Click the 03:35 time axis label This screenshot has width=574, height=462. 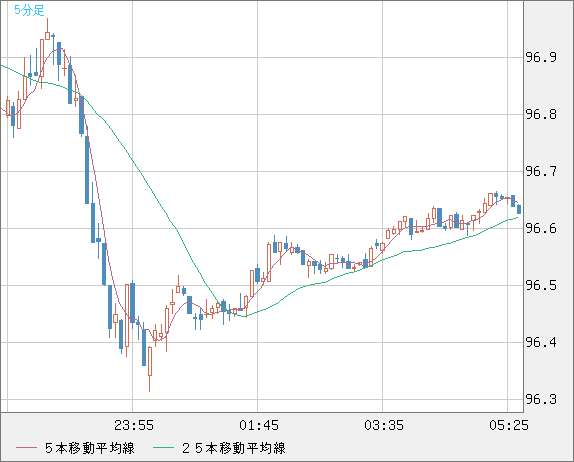pos(384,425)
